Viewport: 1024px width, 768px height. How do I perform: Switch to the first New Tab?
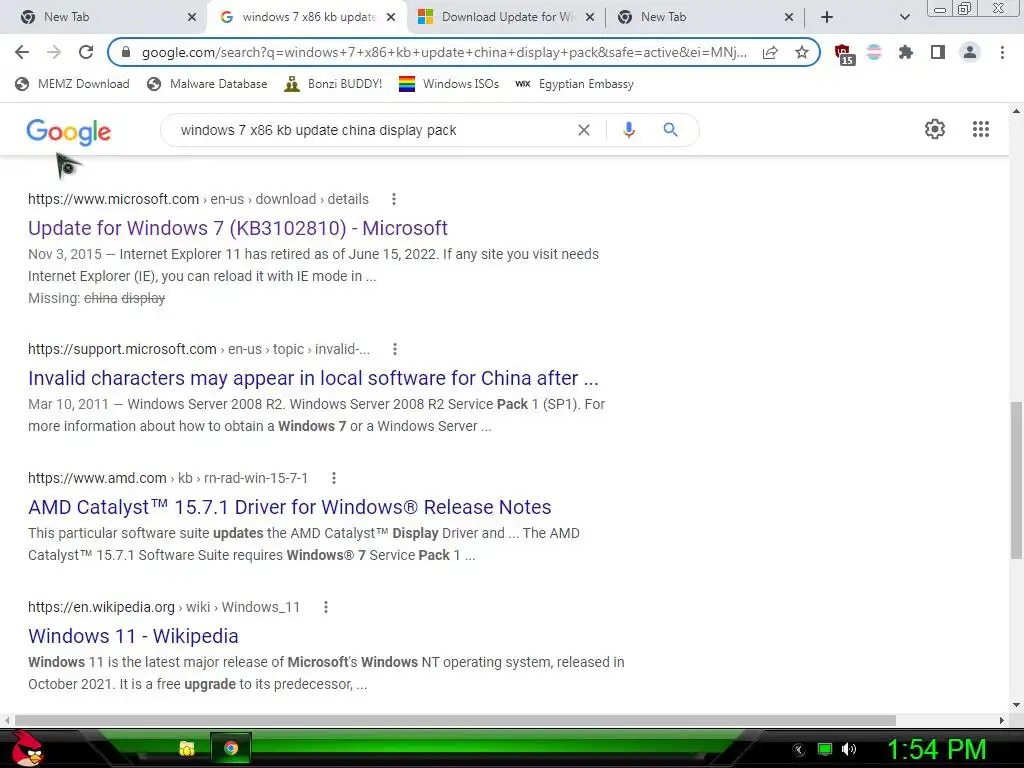coord(104,18)
